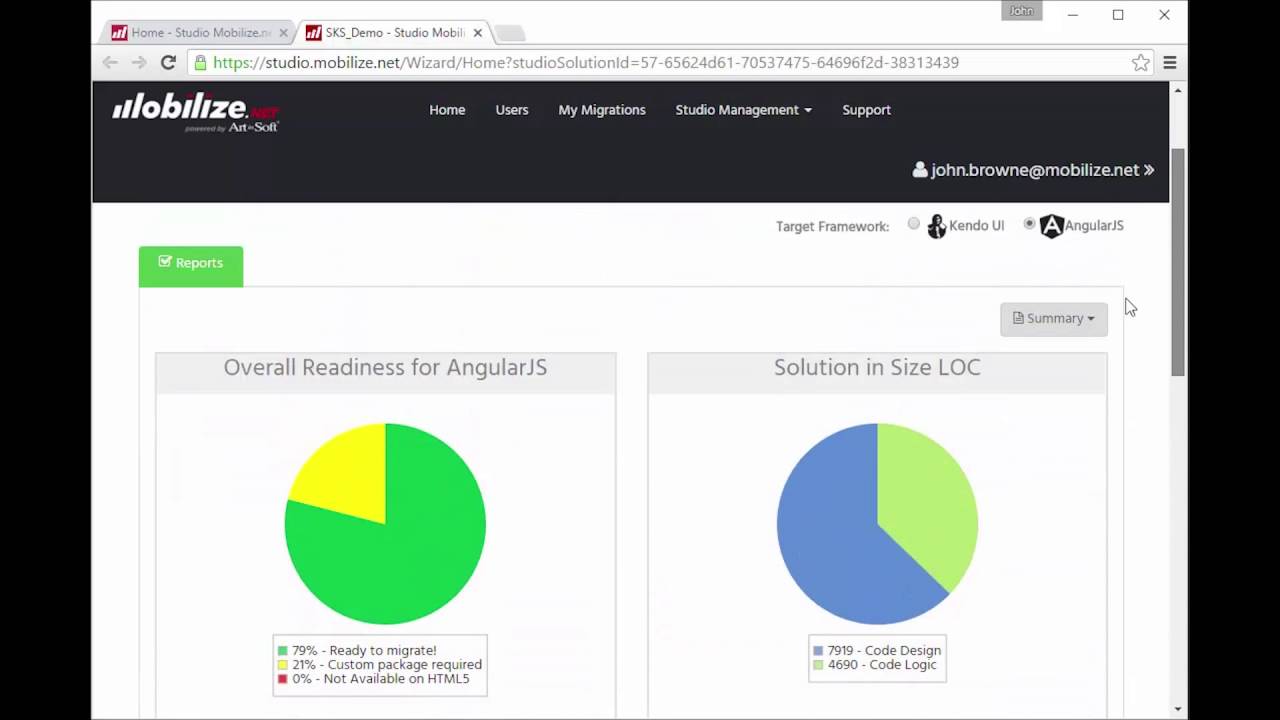Click "79% - Ready to migrate!" legend text
Screen dimensions: 1280x720
[x=364, y=651]
